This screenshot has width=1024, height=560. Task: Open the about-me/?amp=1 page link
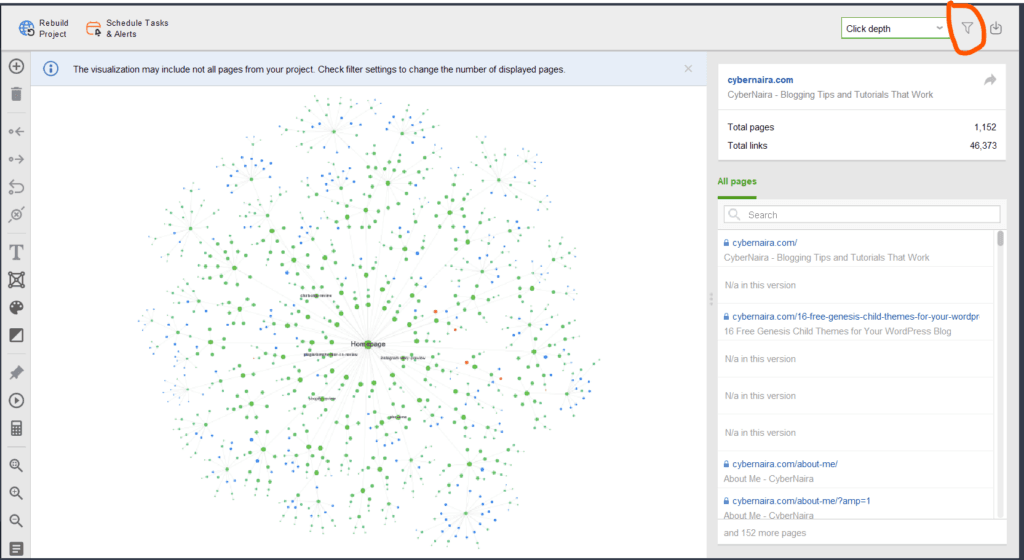(801, 501)
